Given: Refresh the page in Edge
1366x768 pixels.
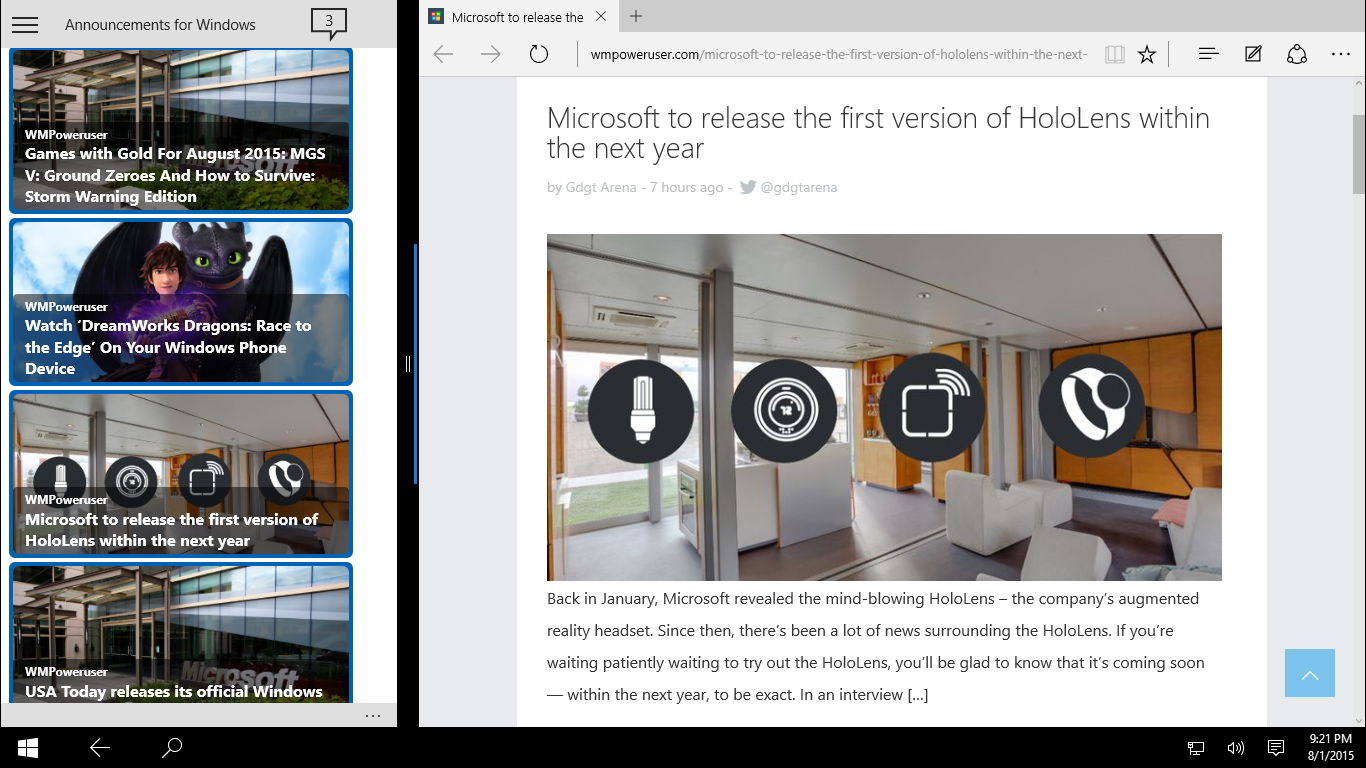Looking at the screenshot, I should 539,54.
